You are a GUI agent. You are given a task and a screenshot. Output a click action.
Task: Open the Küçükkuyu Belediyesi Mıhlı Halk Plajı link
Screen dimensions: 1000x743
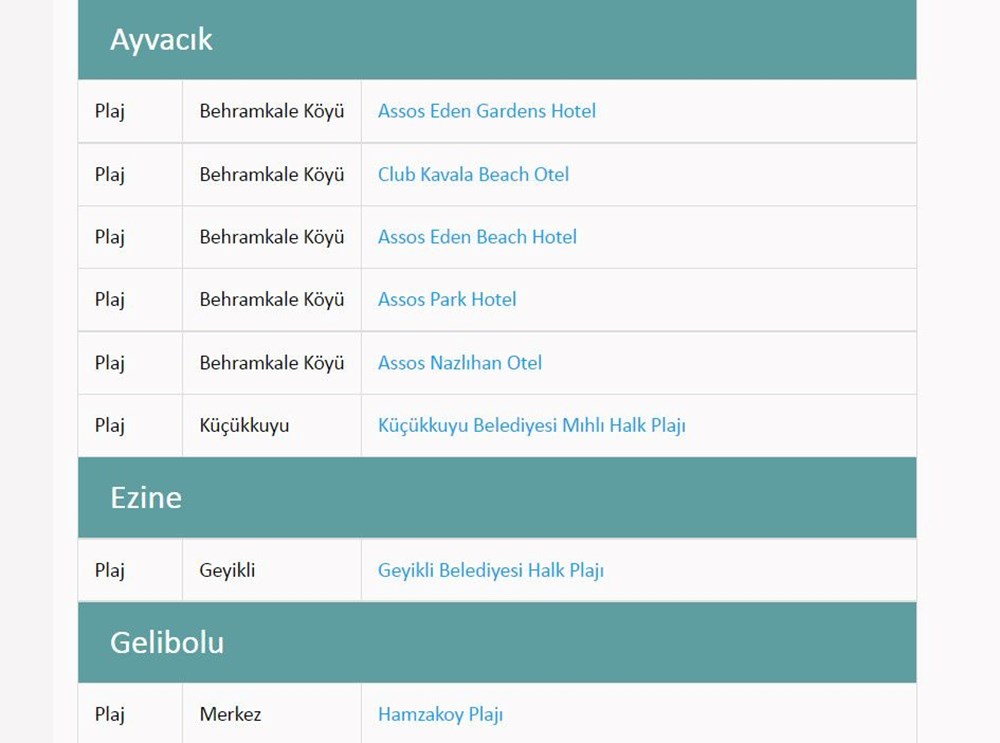532,425
